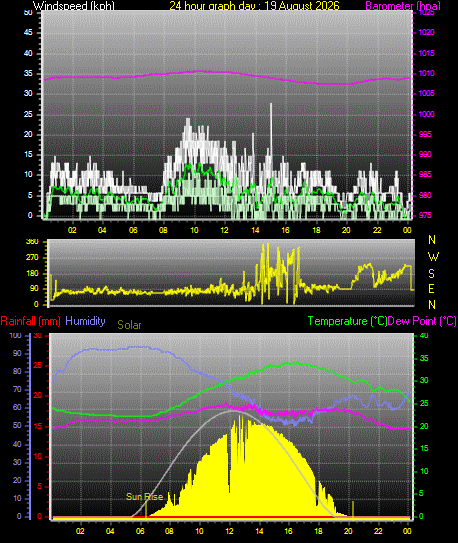Select the magenta "Dew Point (°C)" legend label
Viewport: 458px width, 543px height.
point(422,321)
